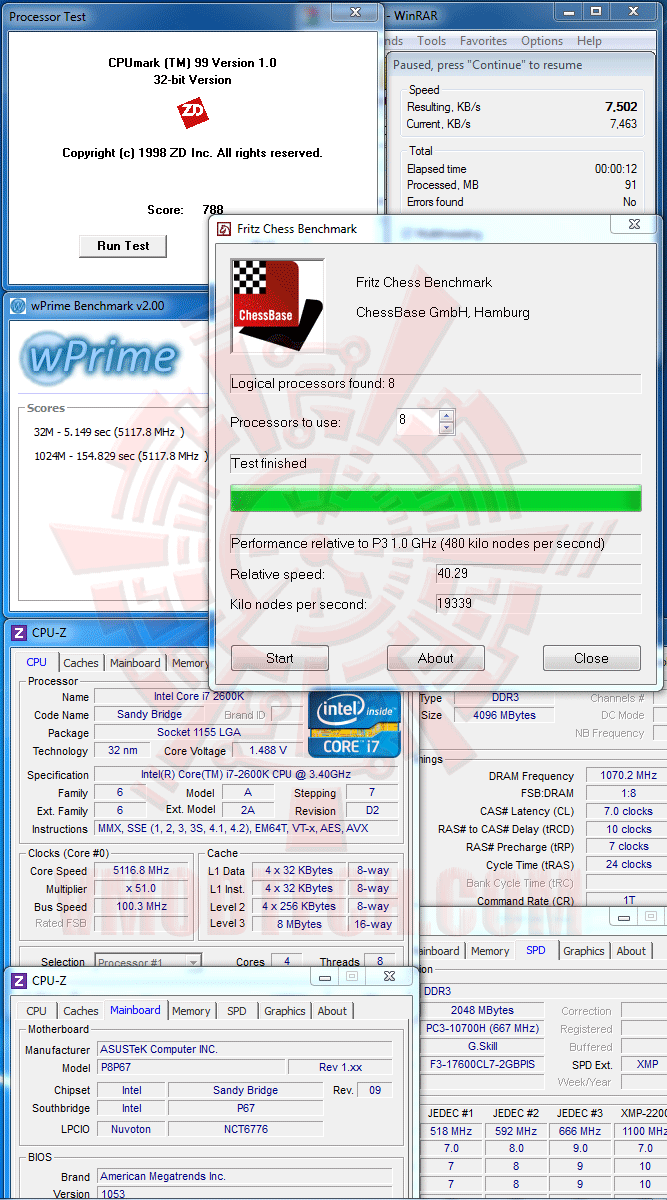The height and width of the screenshot is (1200, 667).
Task: Close the WinRAR window
Action: (633, 10)
